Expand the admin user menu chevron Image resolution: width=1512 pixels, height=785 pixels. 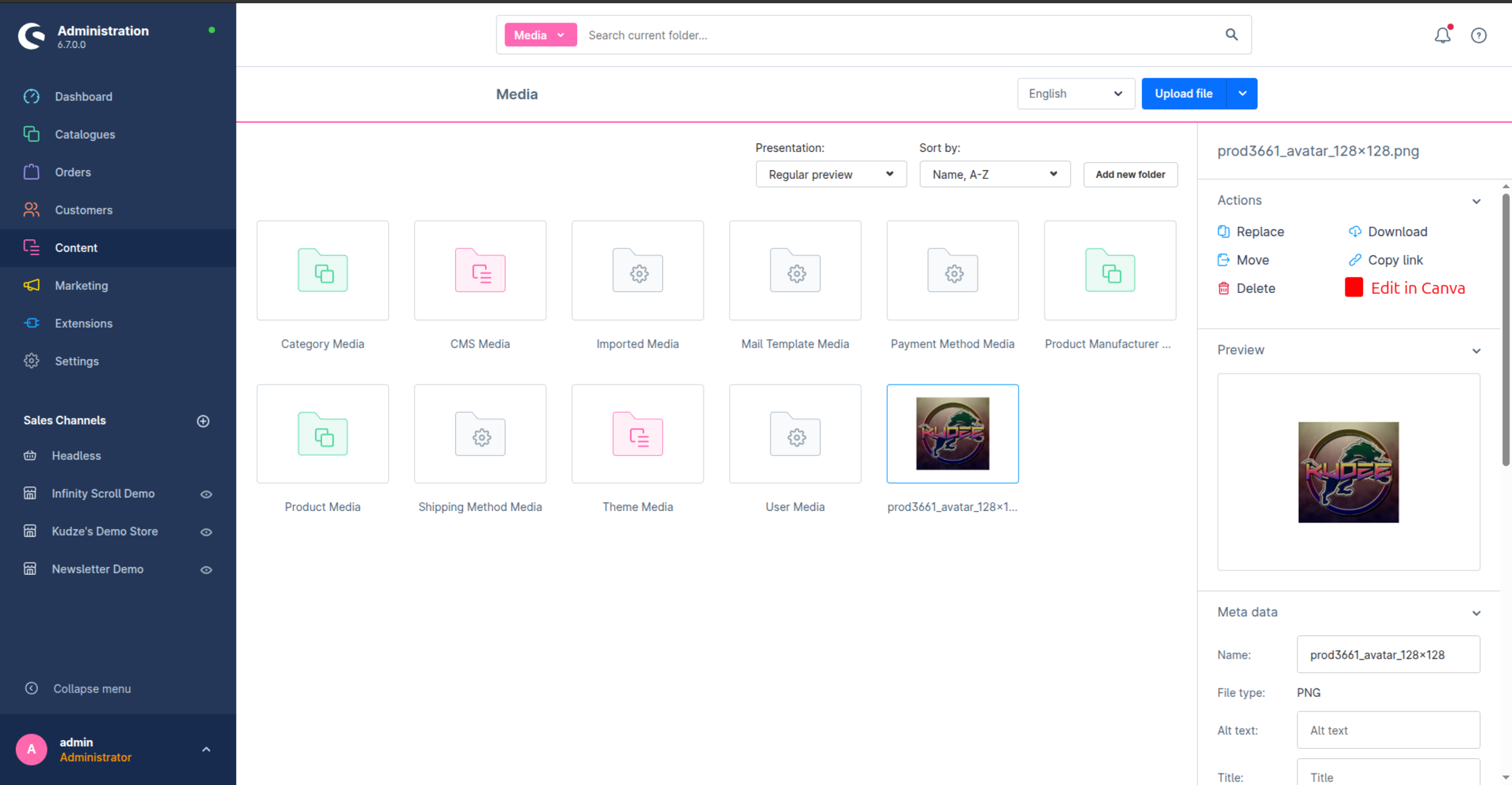click(x=206, y=749)
